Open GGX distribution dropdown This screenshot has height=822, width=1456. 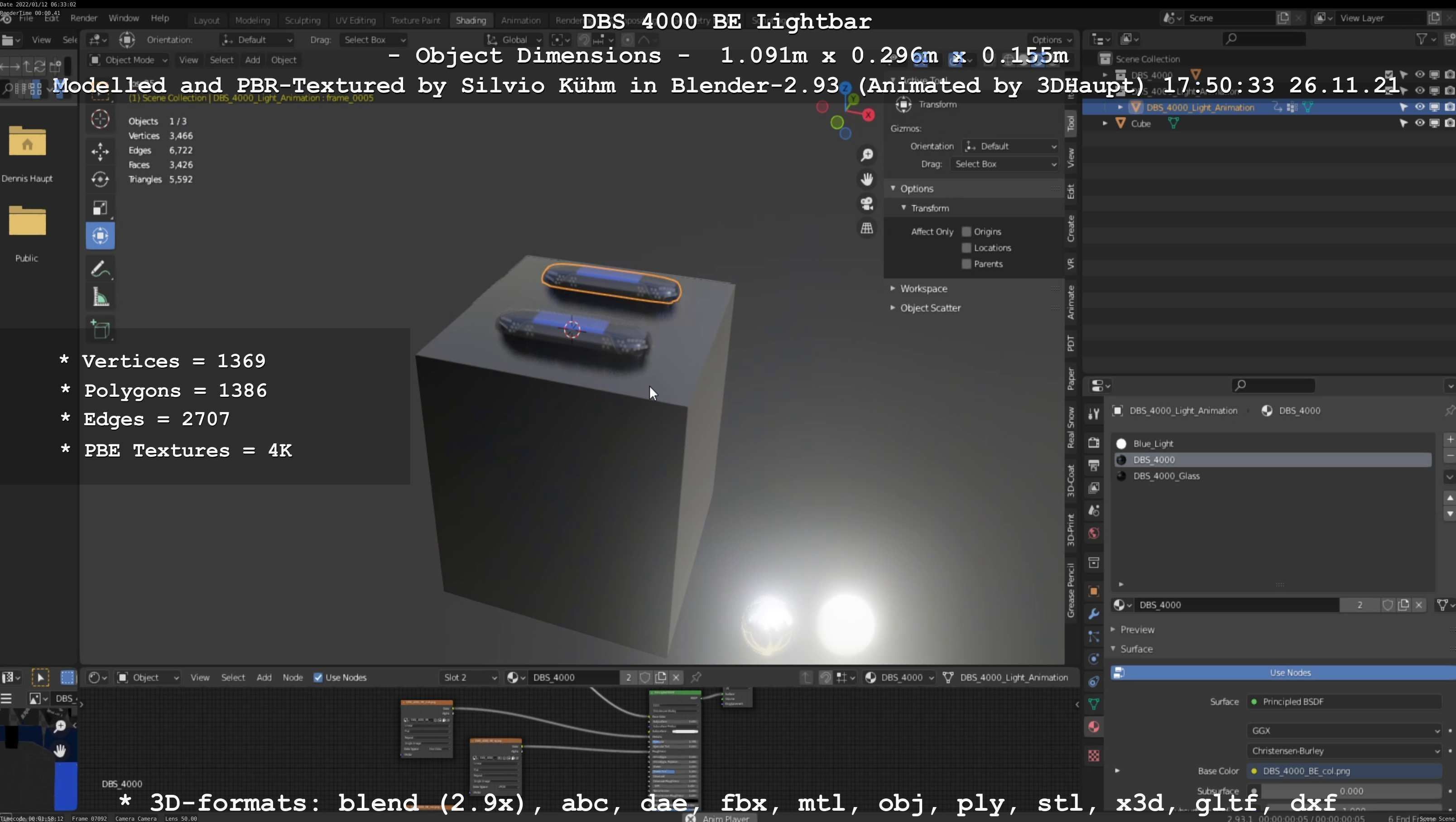pos(1344,731)
